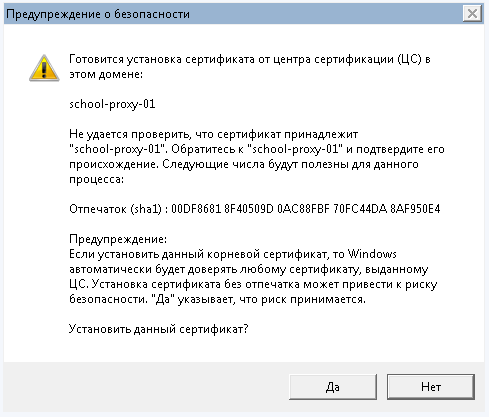Click the yellow warning triangle icon
The width and height of the screenshot is (489, 417).
click(44, 68)
